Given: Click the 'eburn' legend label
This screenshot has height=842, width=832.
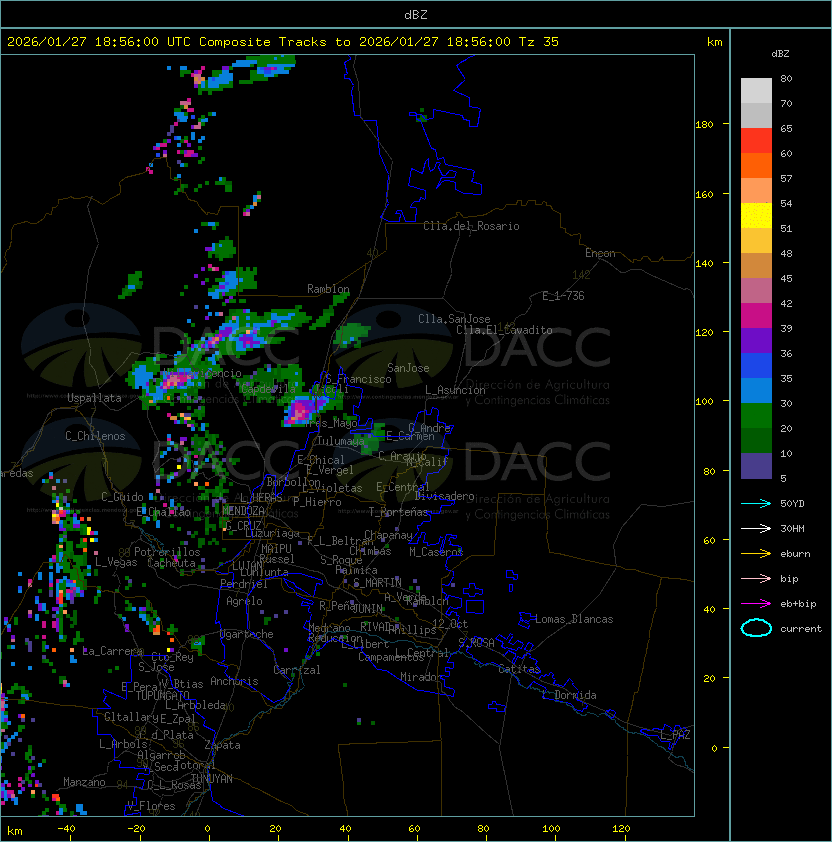Looking at the screenshot, I should [x=795, y=553].
